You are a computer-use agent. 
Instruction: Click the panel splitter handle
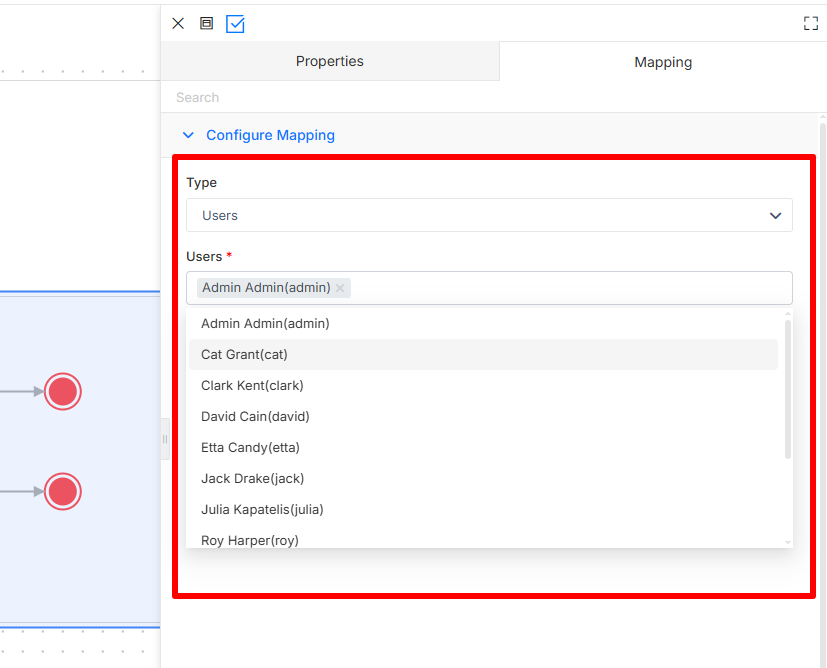coord(165,439)
